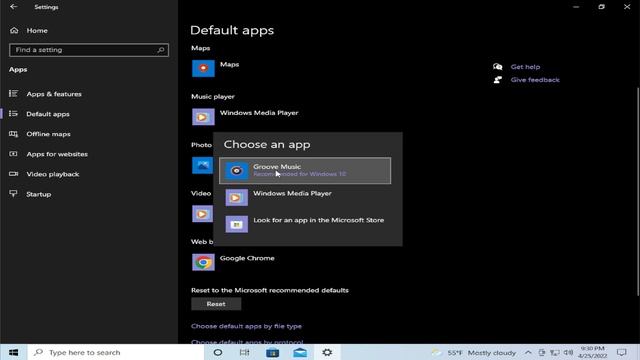Click the settings page vertical scrollbar
Viewport: 640px width, 360px height.
[638, 192]
